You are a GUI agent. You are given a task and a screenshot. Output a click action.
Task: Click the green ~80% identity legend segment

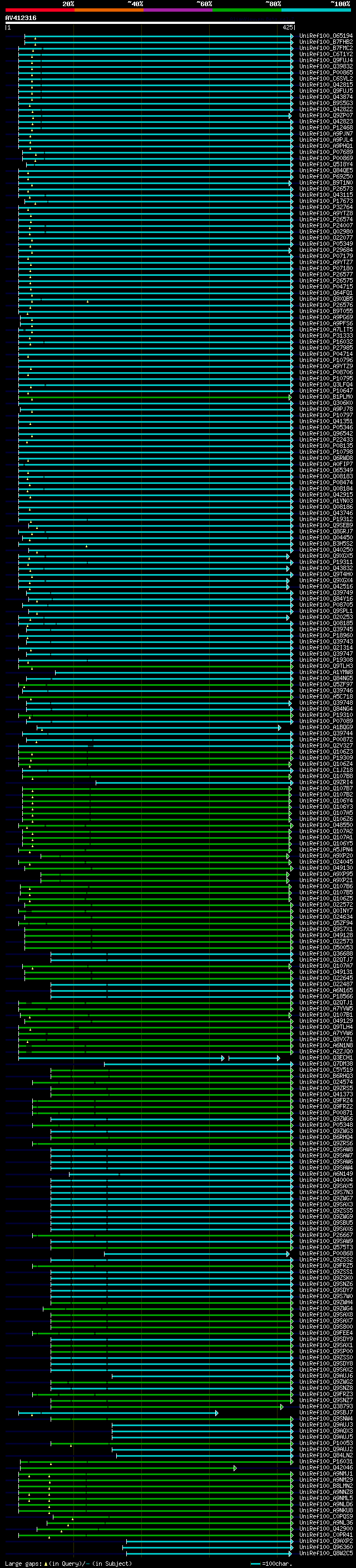click(246, 10)
